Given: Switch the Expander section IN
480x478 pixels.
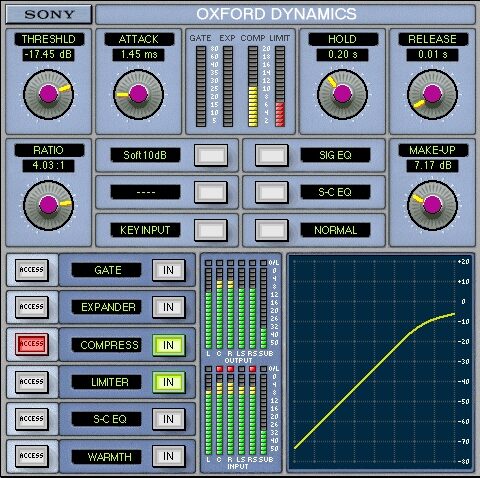Looking at the screenshot, I should point(169,307).
